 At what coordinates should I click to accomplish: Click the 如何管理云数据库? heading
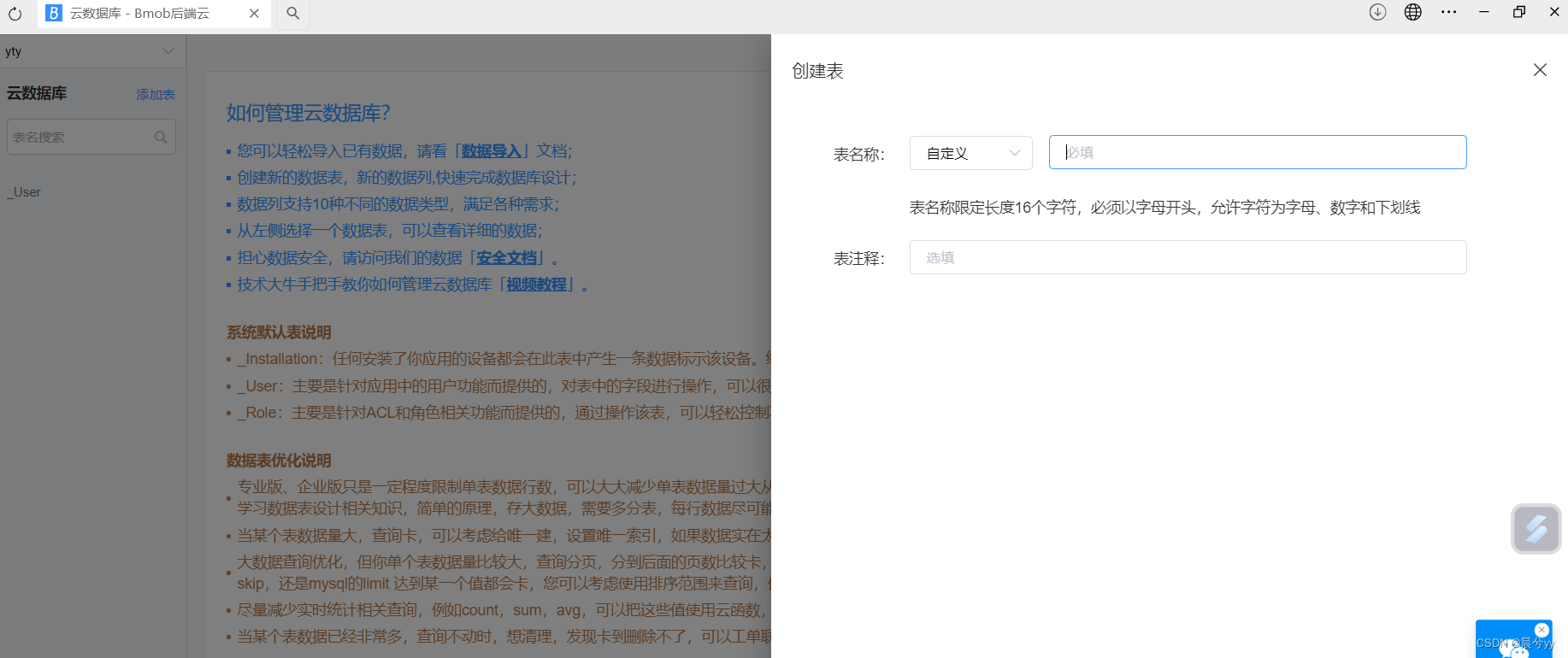coord(309,113)
